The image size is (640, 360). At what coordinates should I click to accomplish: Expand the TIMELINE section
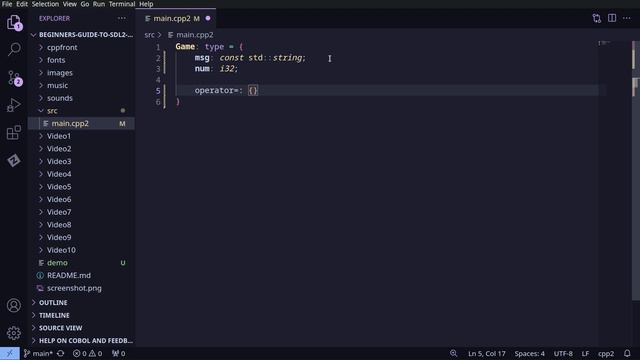(82, 315)
